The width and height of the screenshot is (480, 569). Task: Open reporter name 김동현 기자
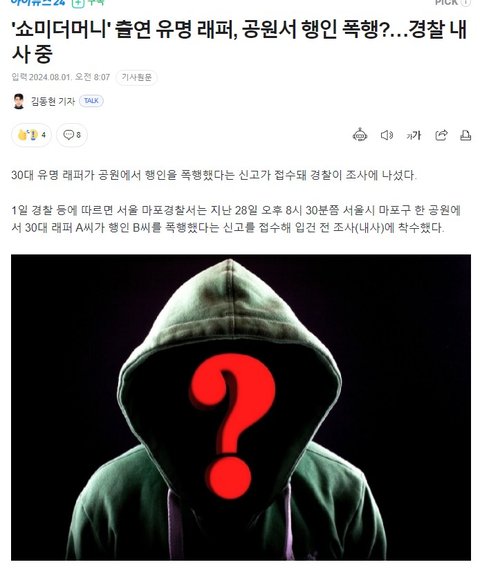coord(53,101)
